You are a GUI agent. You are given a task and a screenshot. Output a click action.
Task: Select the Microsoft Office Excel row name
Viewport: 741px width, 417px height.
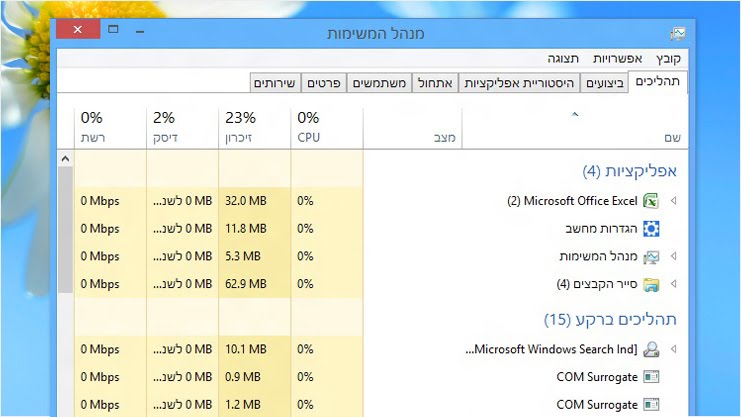tap(572, 201)
